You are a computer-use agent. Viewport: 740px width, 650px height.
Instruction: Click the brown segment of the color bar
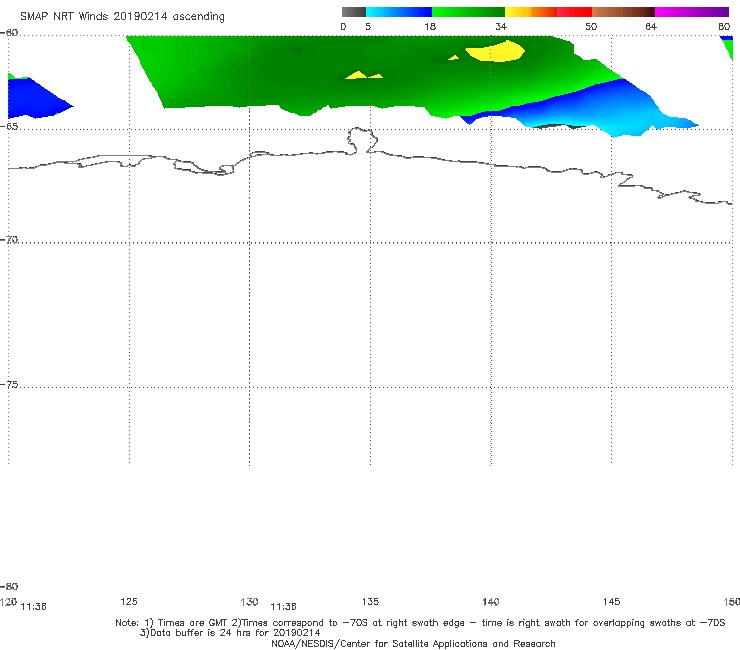point(623,12)
